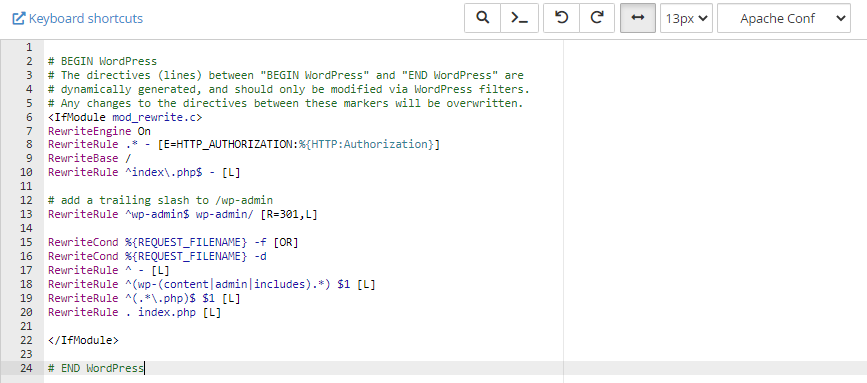Screen dimensions: 867x383
Task: Click the '<IfModule mod_rewrite.c>' line
Action: [125, 117]
